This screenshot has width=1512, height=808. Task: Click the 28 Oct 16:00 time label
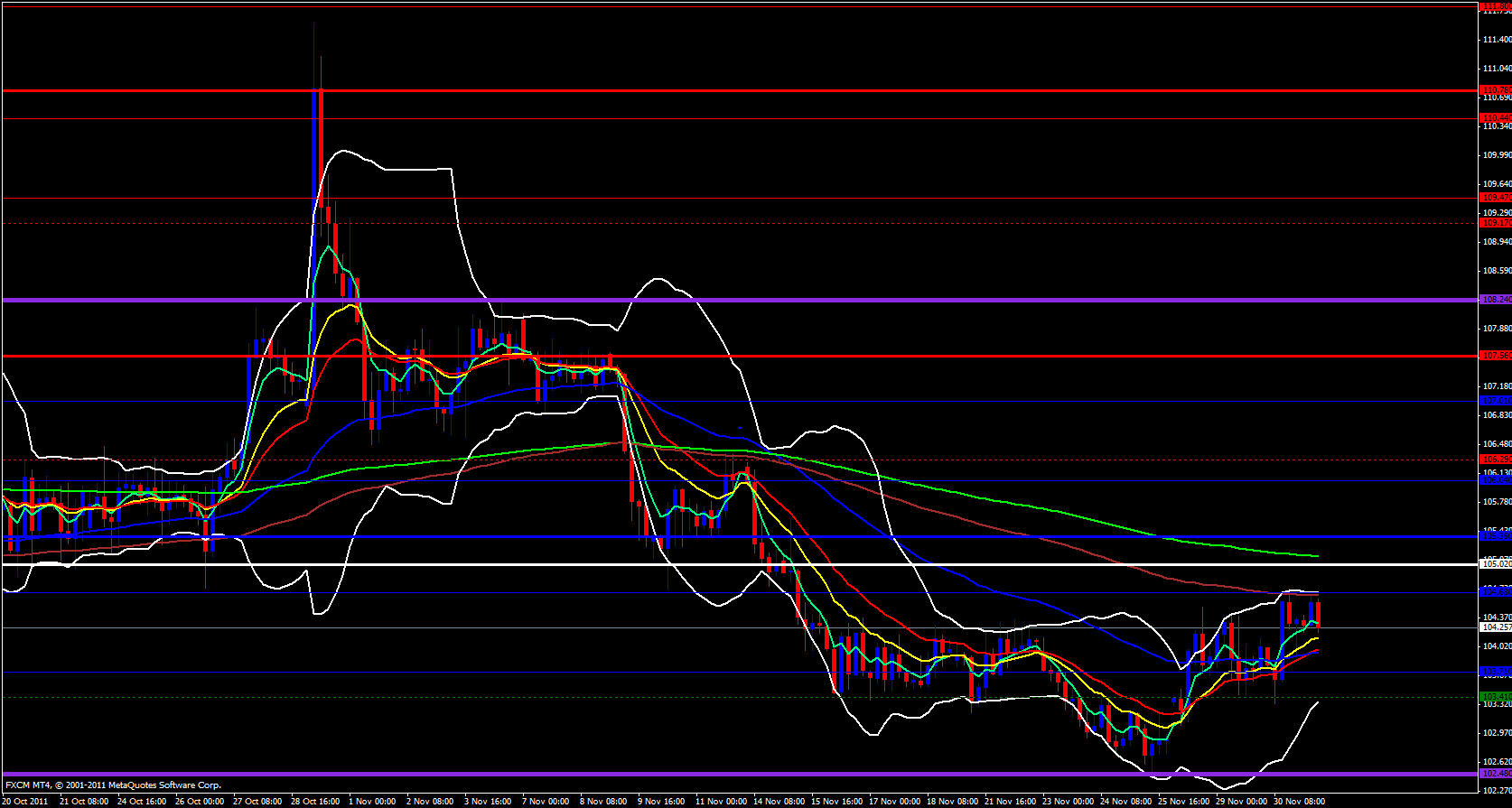315,802
